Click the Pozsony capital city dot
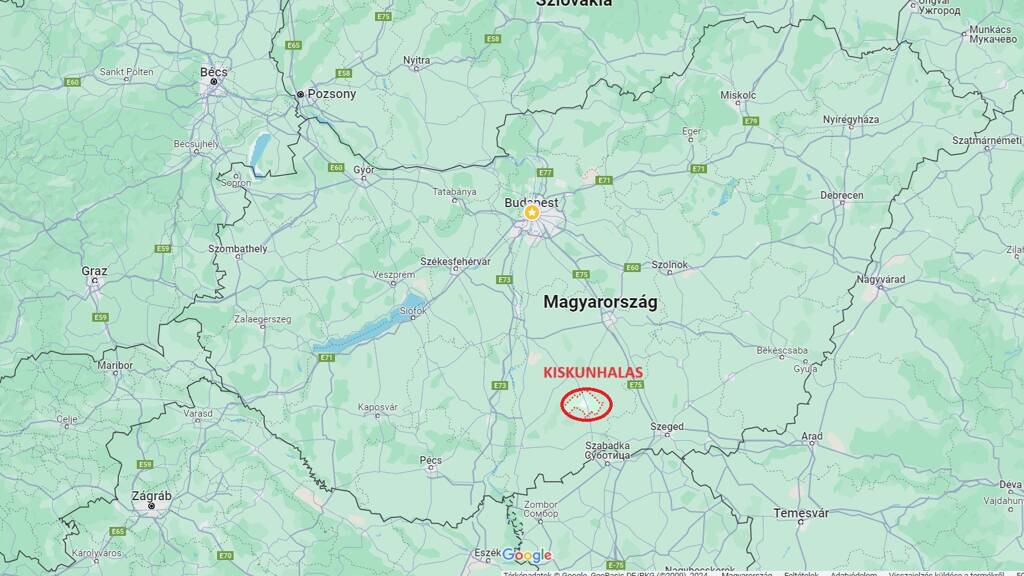1024x576 pixels. [300, 95]
